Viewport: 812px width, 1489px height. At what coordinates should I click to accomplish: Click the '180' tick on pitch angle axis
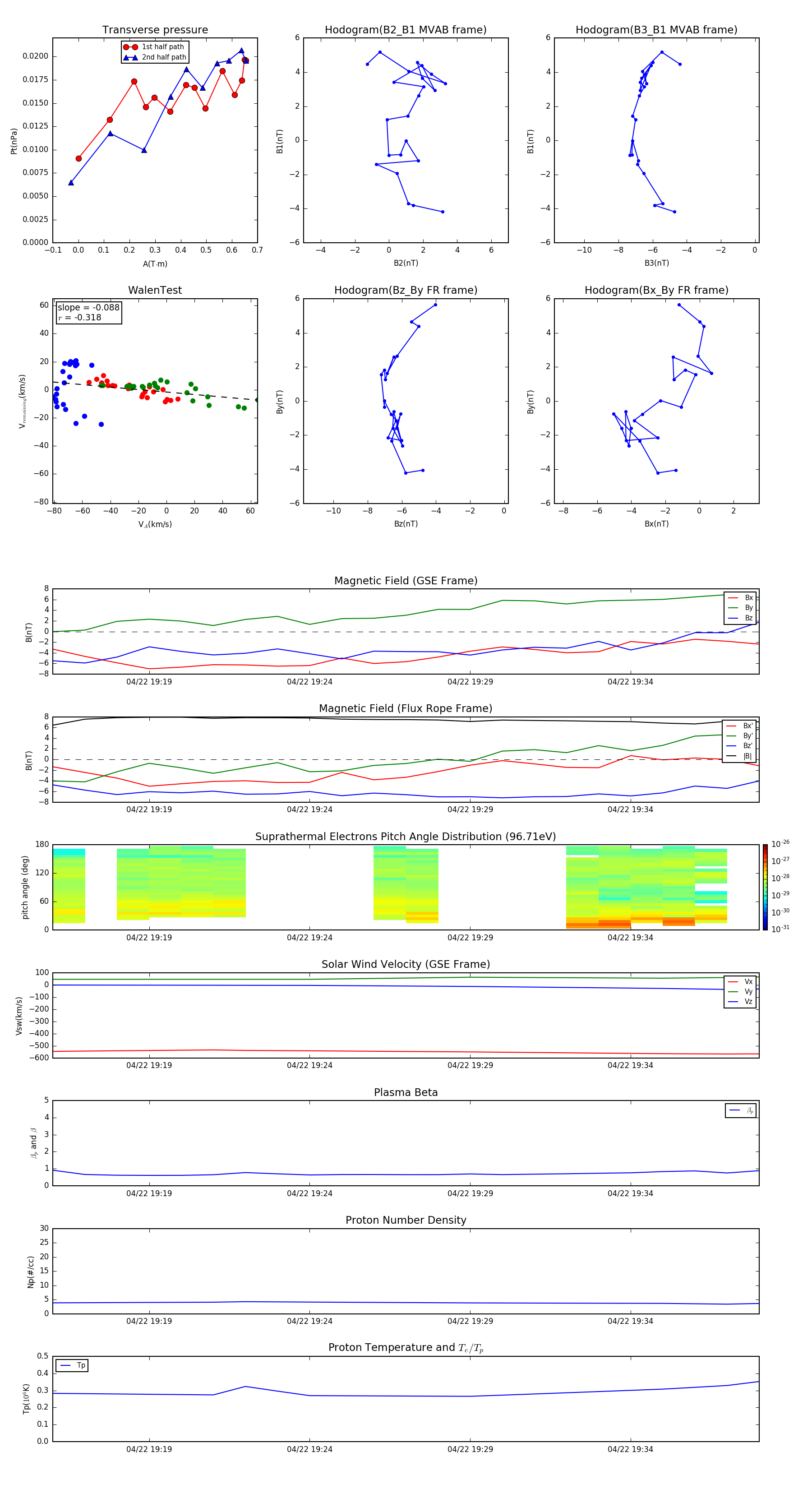point(42,845)
